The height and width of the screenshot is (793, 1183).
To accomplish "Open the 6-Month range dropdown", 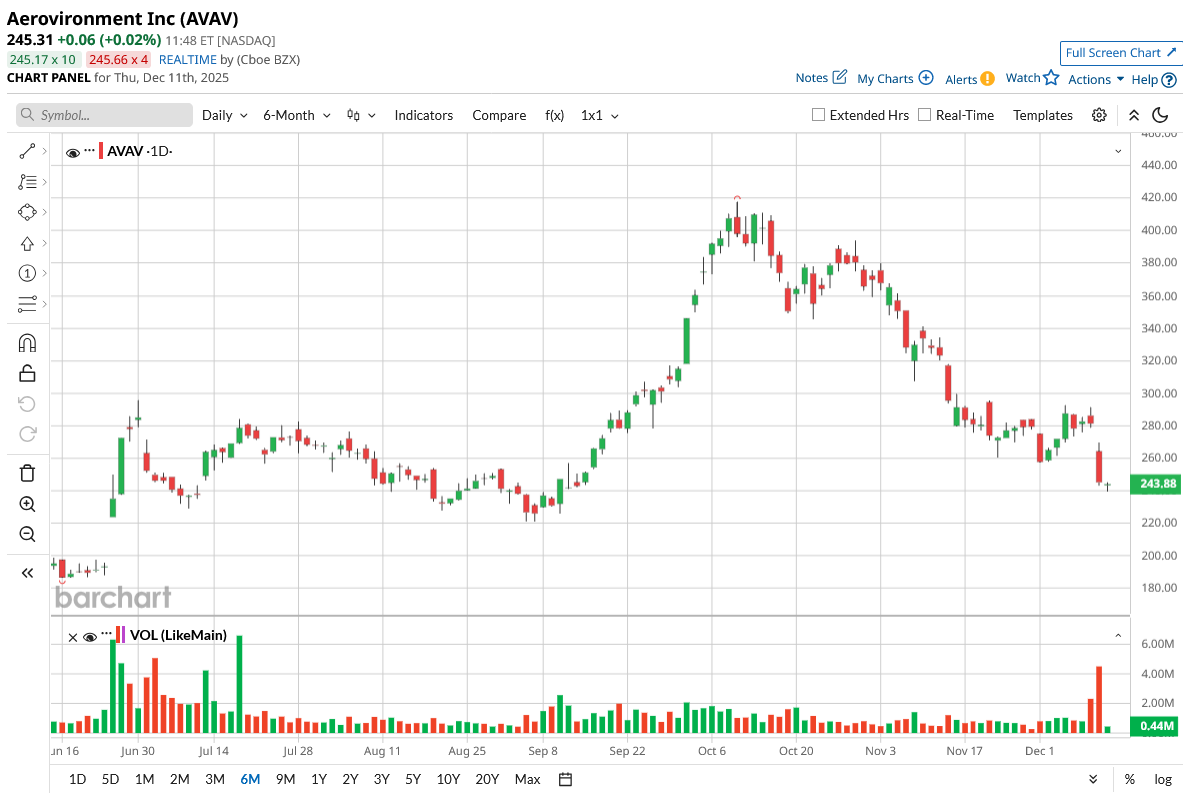I will [x=297, y=115].
